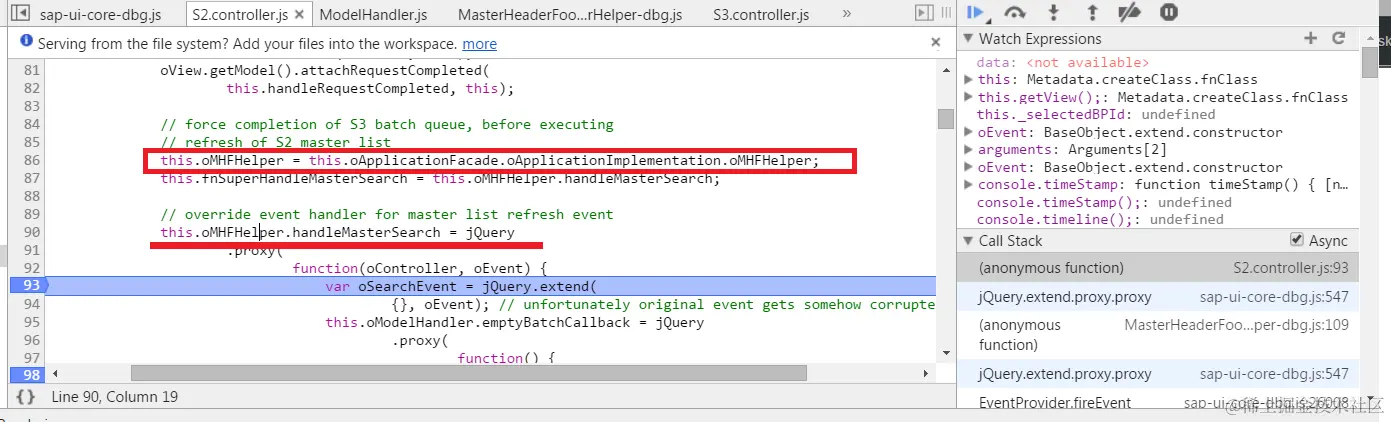Select the EventProvider.fireEvent stack frame
Image resolution: width=1391 pixels, height=422 pixels.
pyautogui.click(x=1158, y=403)
